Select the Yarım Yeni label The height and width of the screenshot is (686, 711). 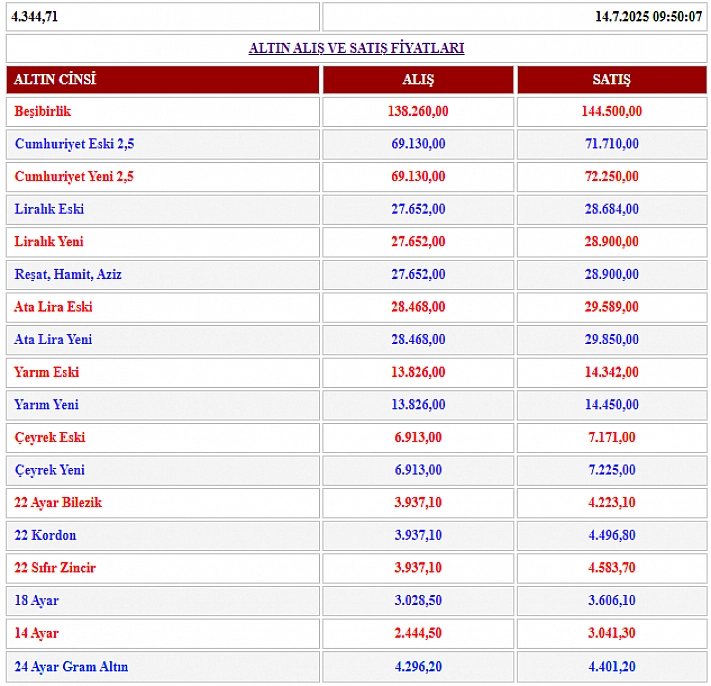tap(47, 405)
